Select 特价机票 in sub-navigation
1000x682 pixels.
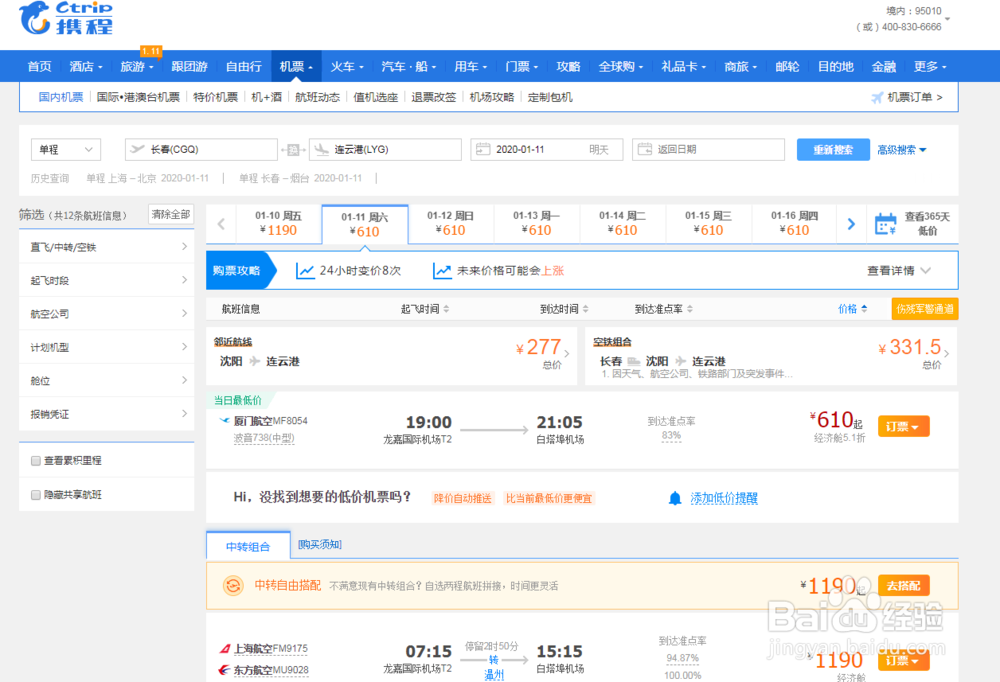point(216,97)
